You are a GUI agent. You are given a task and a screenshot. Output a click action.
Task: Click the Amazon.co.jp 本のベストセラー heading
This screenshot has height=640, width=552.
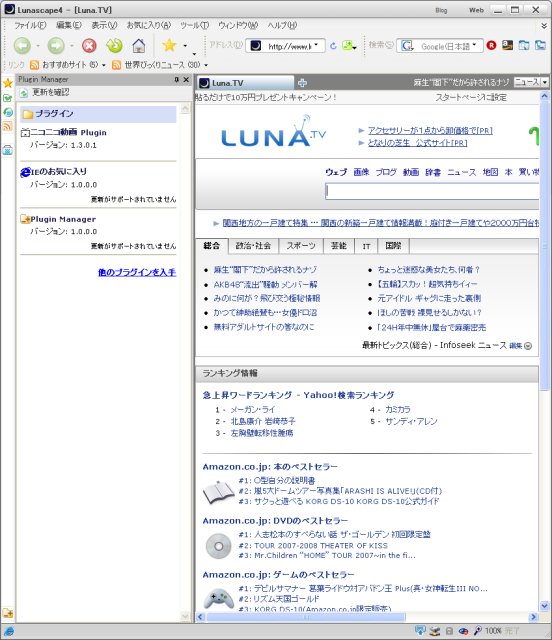coord(270,467)
